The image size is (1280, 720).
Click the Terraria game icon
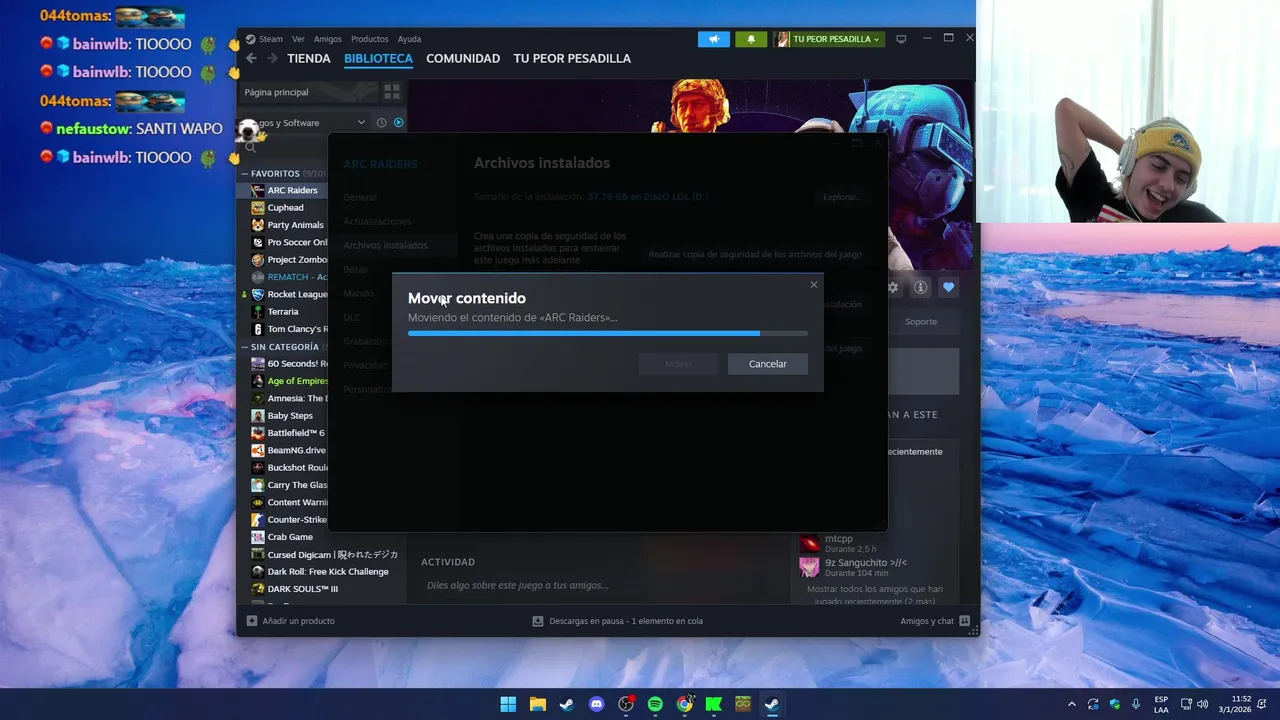tap(258, 312)
